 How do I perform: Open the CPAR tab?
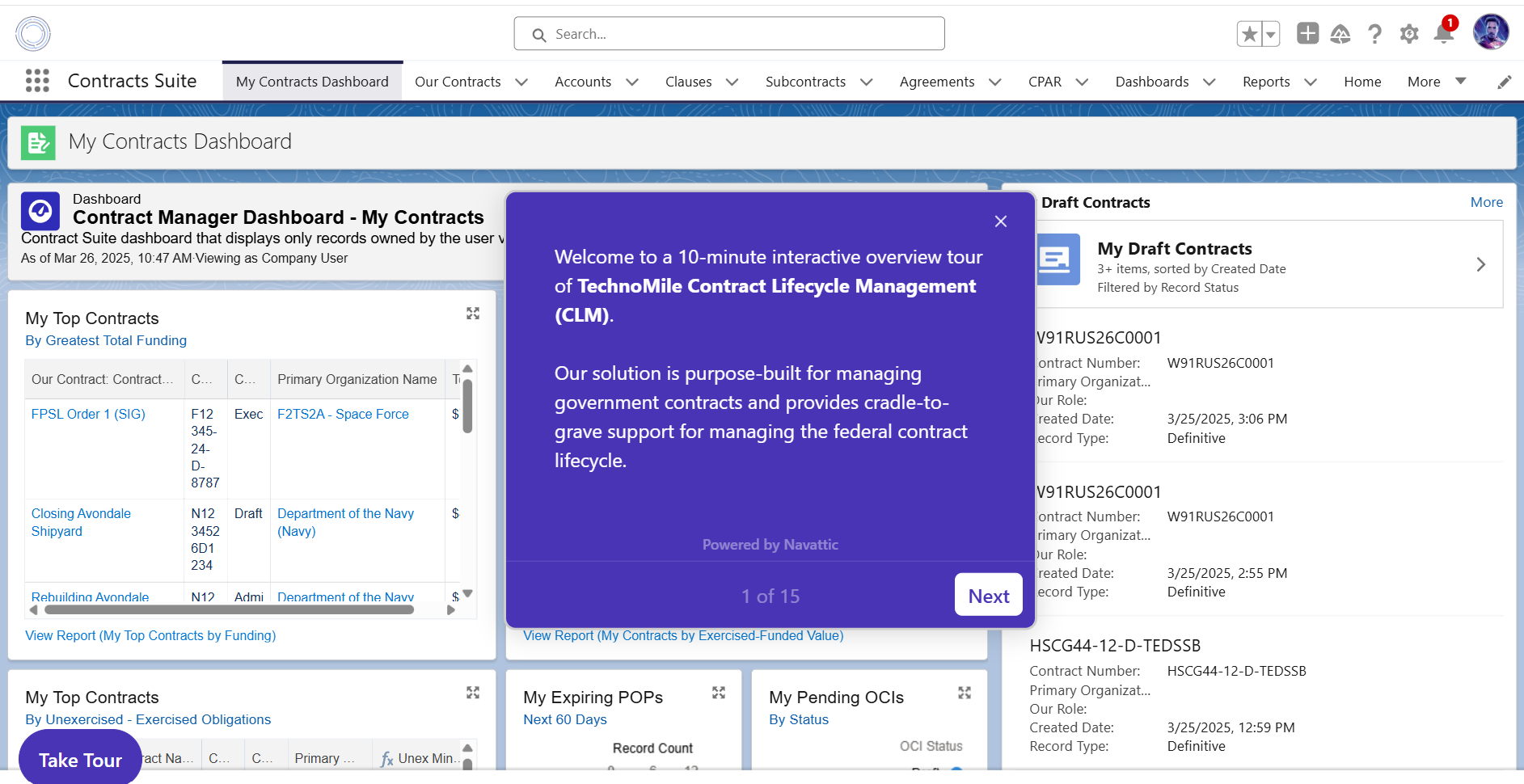click(1045, 82)
